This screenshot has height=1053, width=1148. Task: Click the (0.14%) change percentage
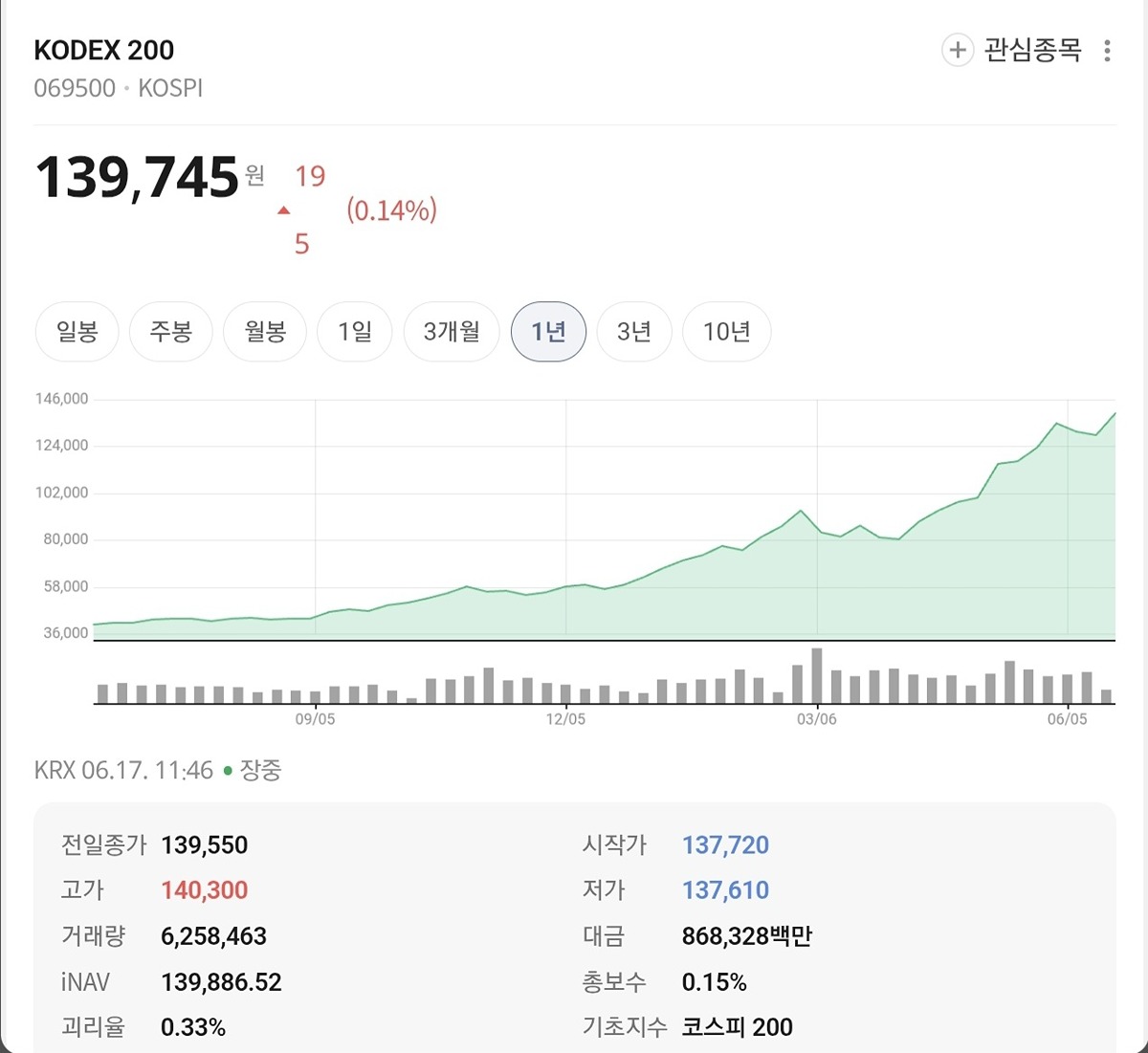tap(391, 210)
